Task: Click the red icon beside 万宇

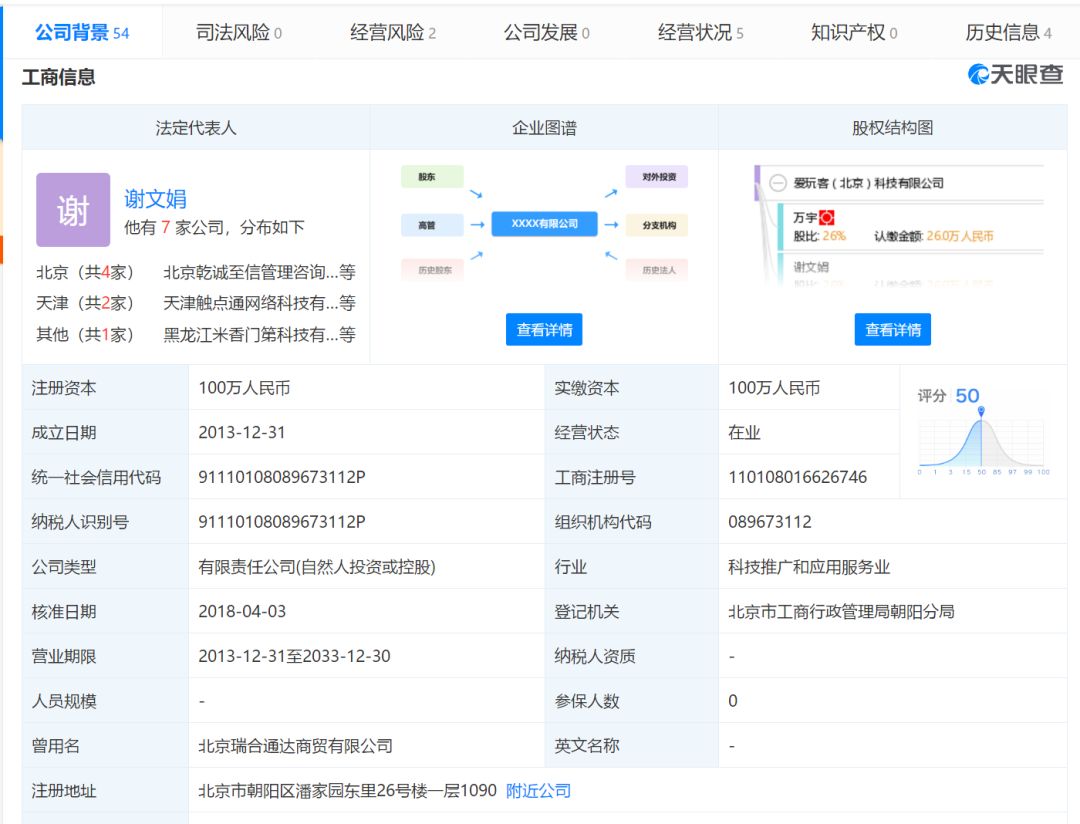Action: click(x=827, y=217)
